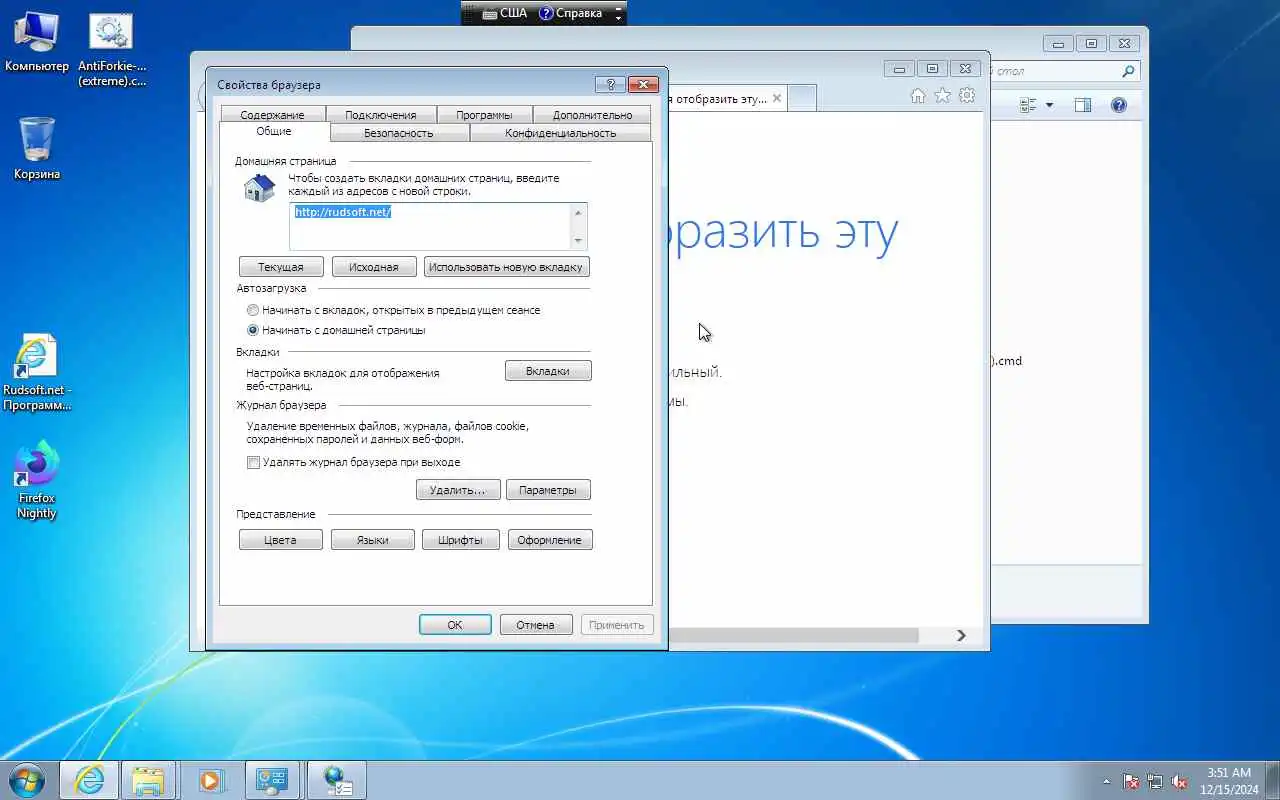Switch to the Безопасность tab

399,133
